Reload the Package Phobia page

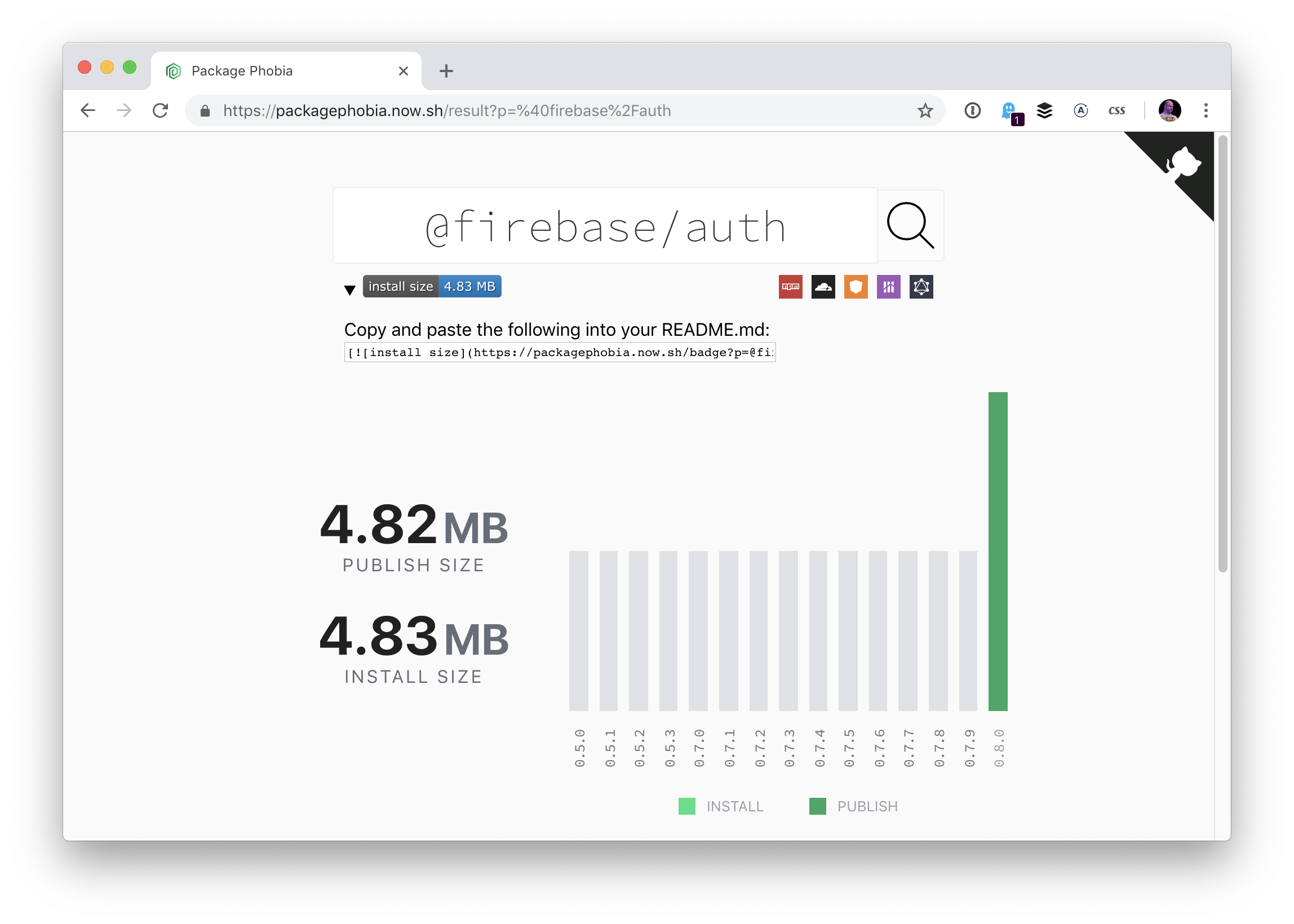pos(161,110)
